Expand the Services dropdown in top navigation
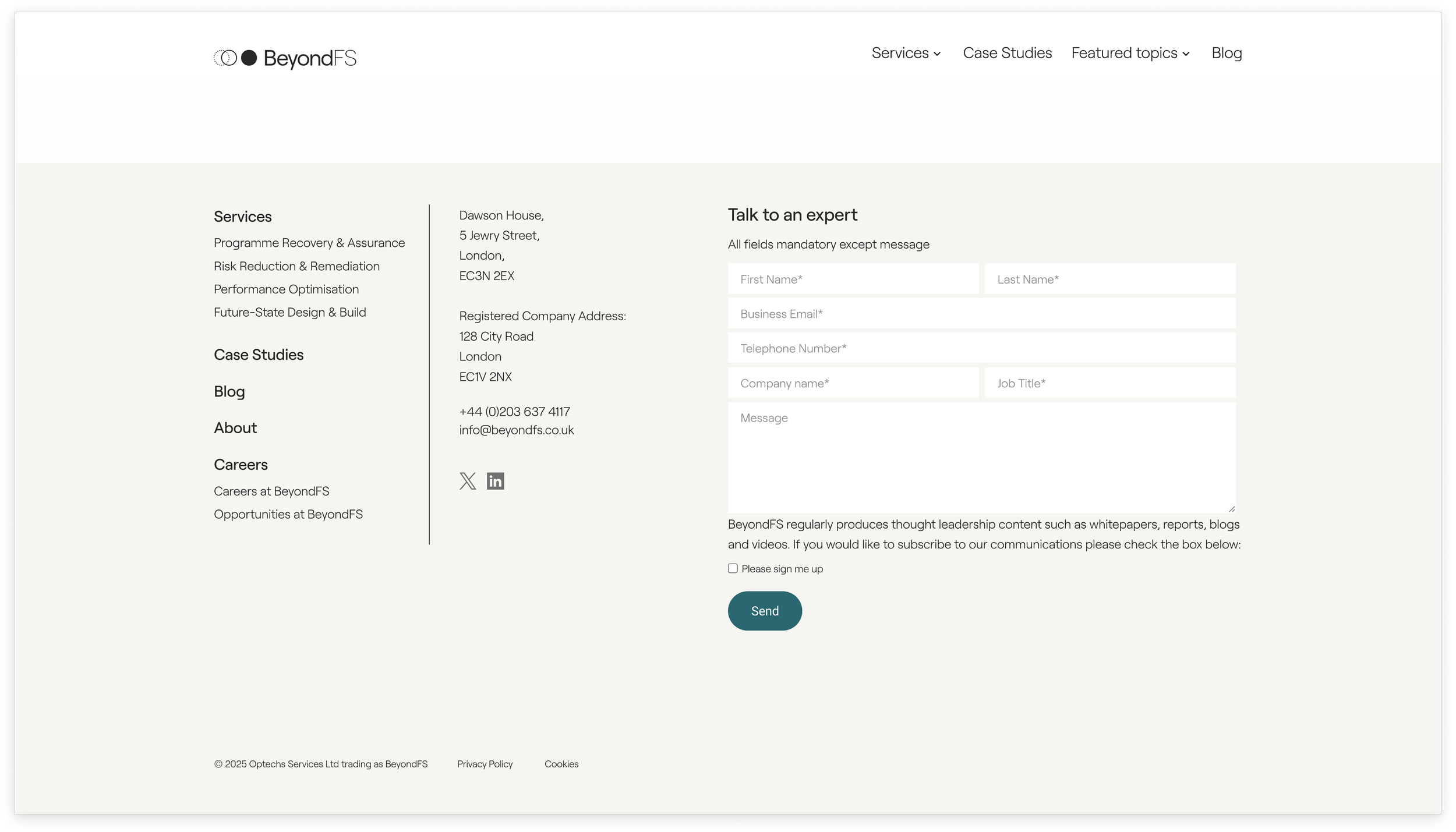The image size is (1456, 832). tap(906, 53)
